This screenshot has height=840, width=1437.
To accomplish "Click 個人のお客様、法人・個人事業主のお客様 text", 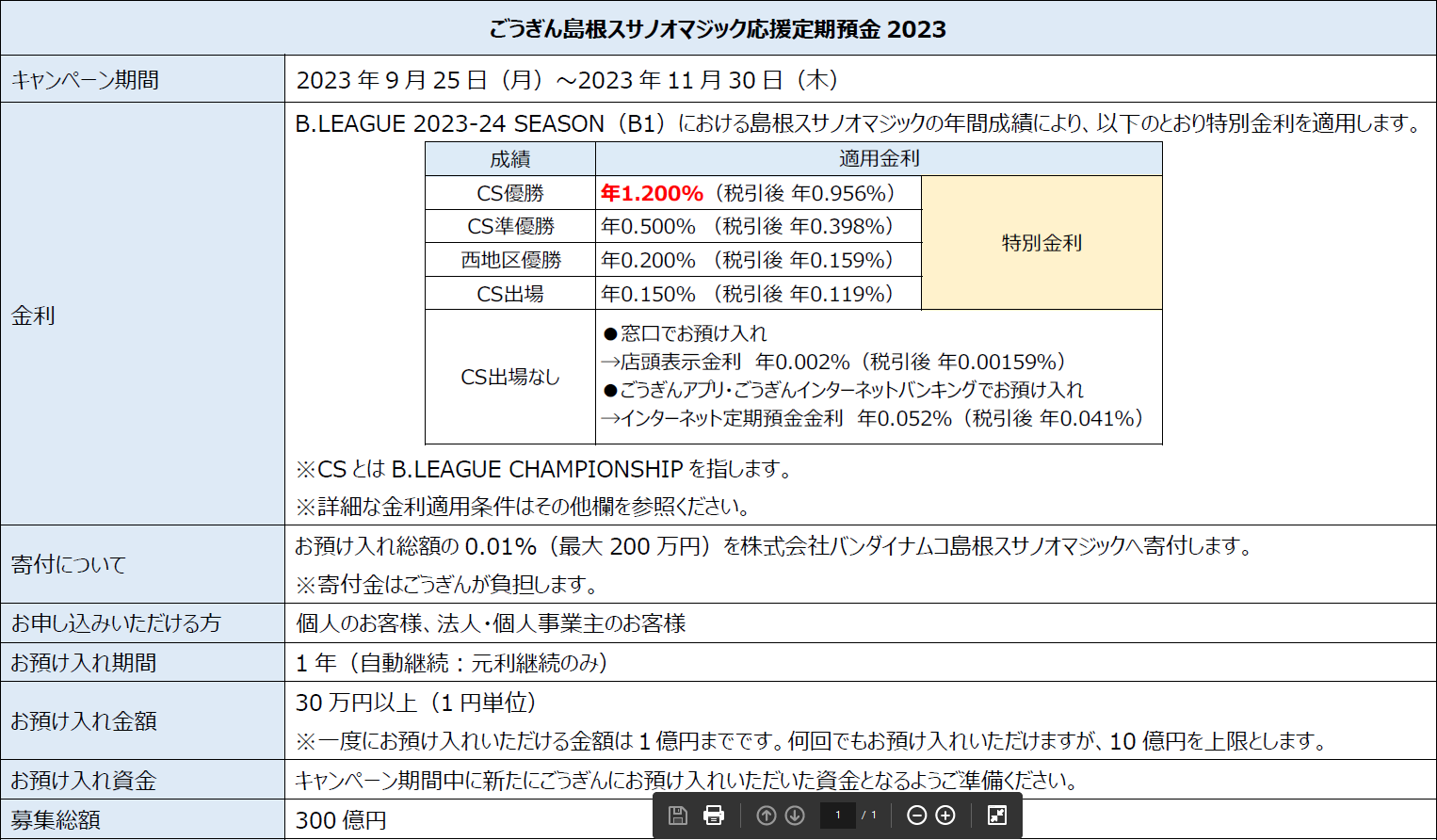I will [x=491, y=623].
